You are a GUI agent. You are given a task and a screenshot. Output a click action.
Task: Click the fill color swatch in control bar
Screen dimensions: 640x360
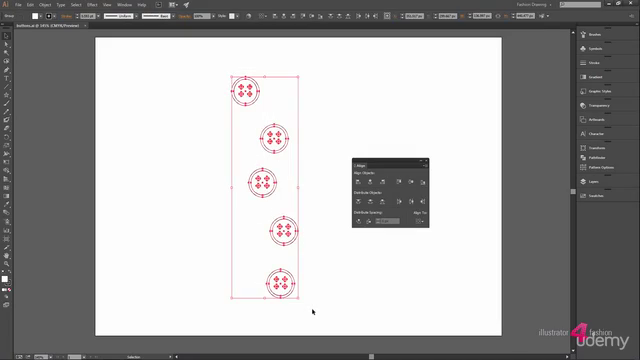coord(35,16)
